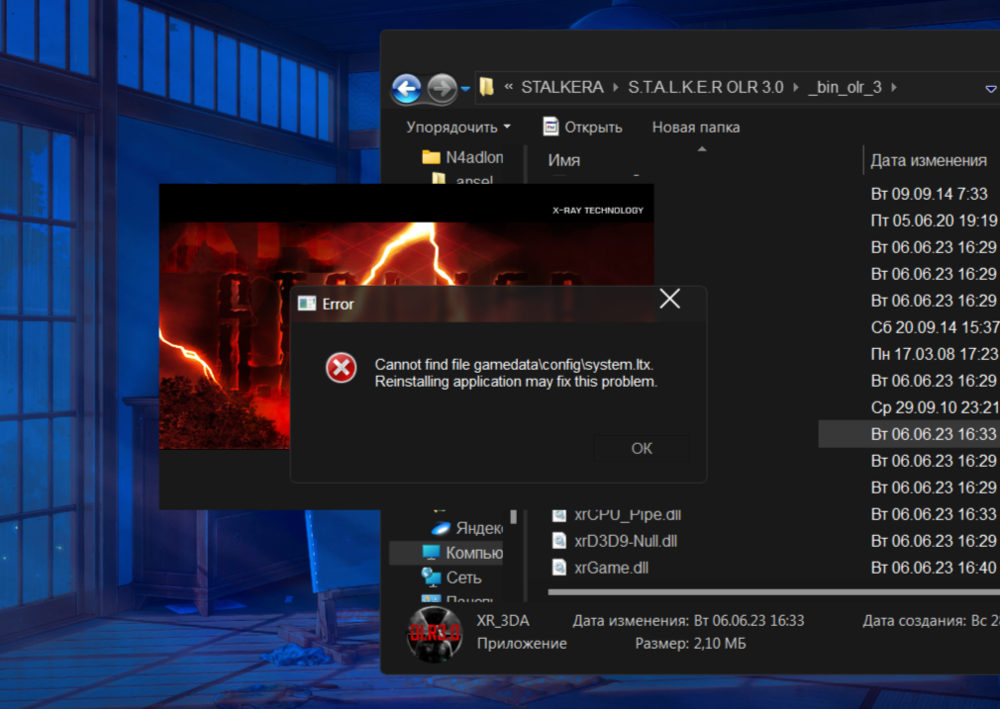Click the folder icon in address bar
1000x709 pixels.
[487, 87]
